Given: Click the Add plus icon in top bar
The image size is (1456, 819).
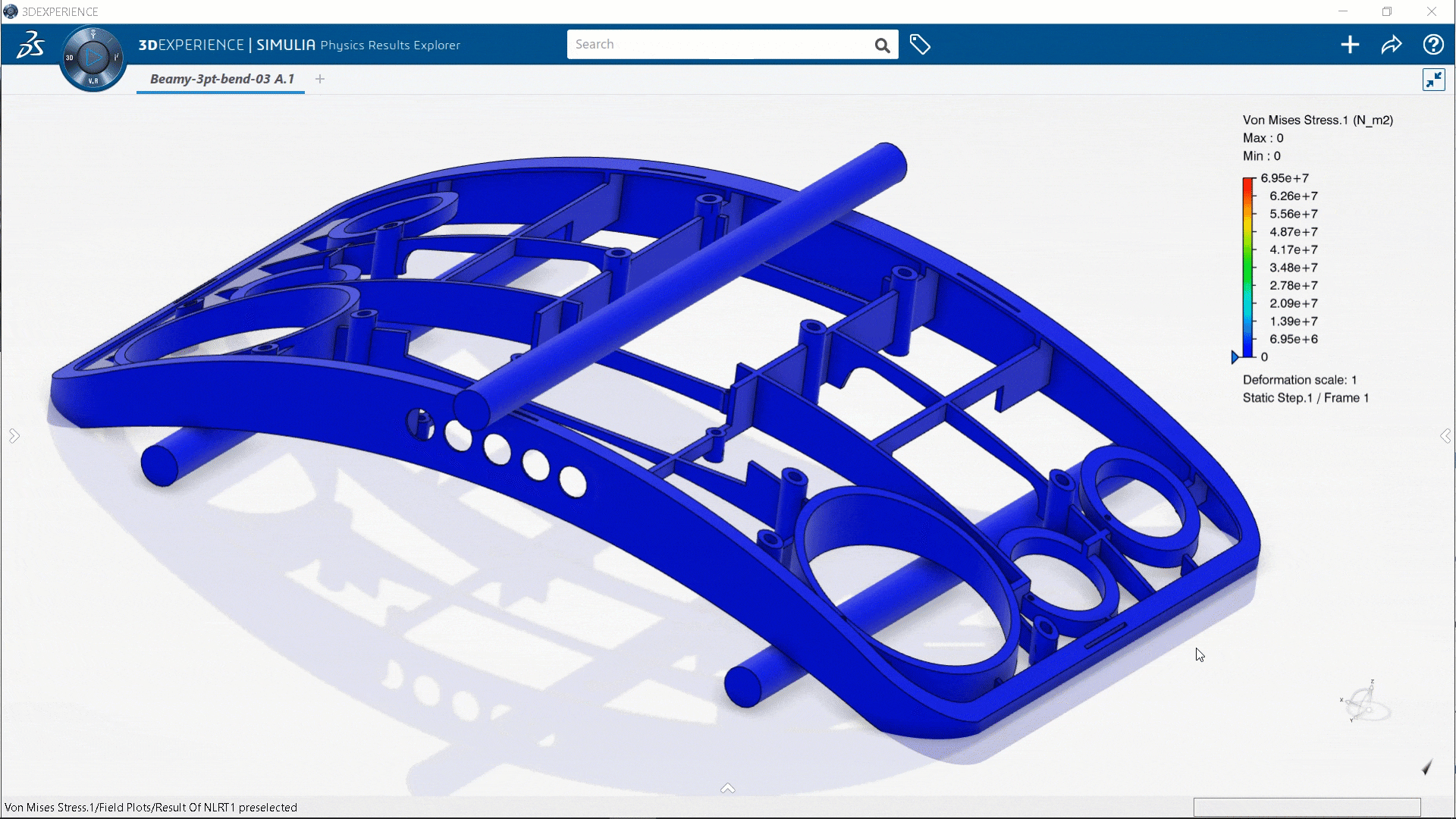Looking at the screenshot, I should point(1350,45).
